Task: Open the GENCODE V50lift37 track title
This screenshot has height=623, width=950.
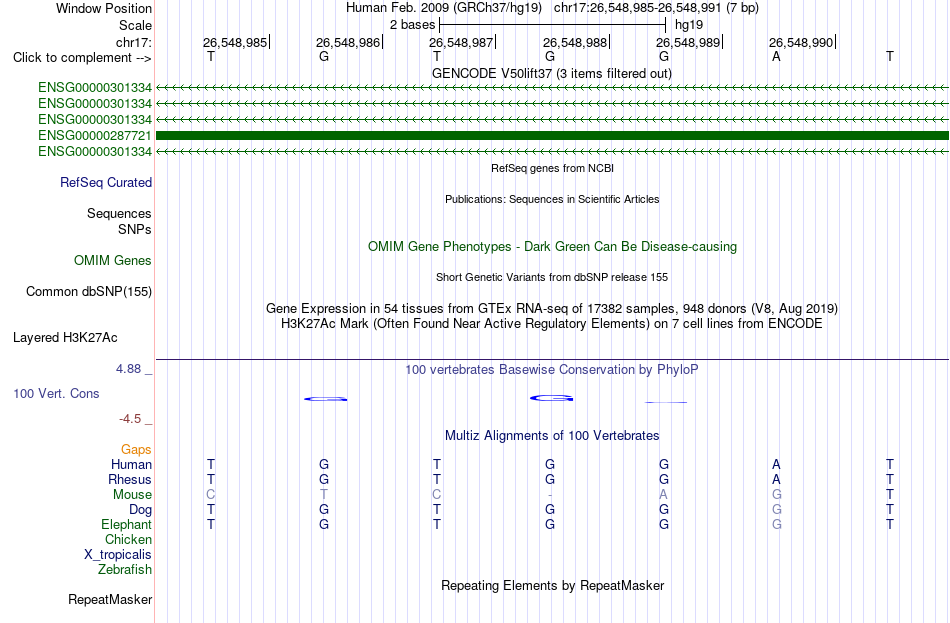Action: coord(551,73)
